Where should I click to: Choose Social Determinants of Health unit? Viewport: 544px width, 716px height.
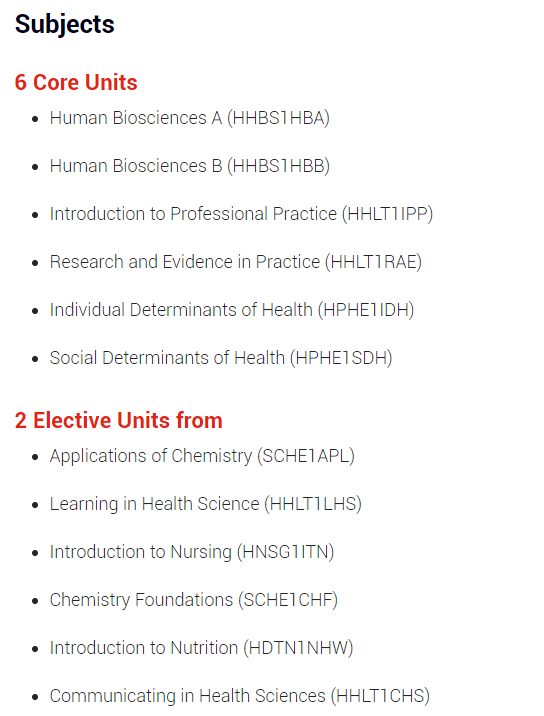pos(221,358)
